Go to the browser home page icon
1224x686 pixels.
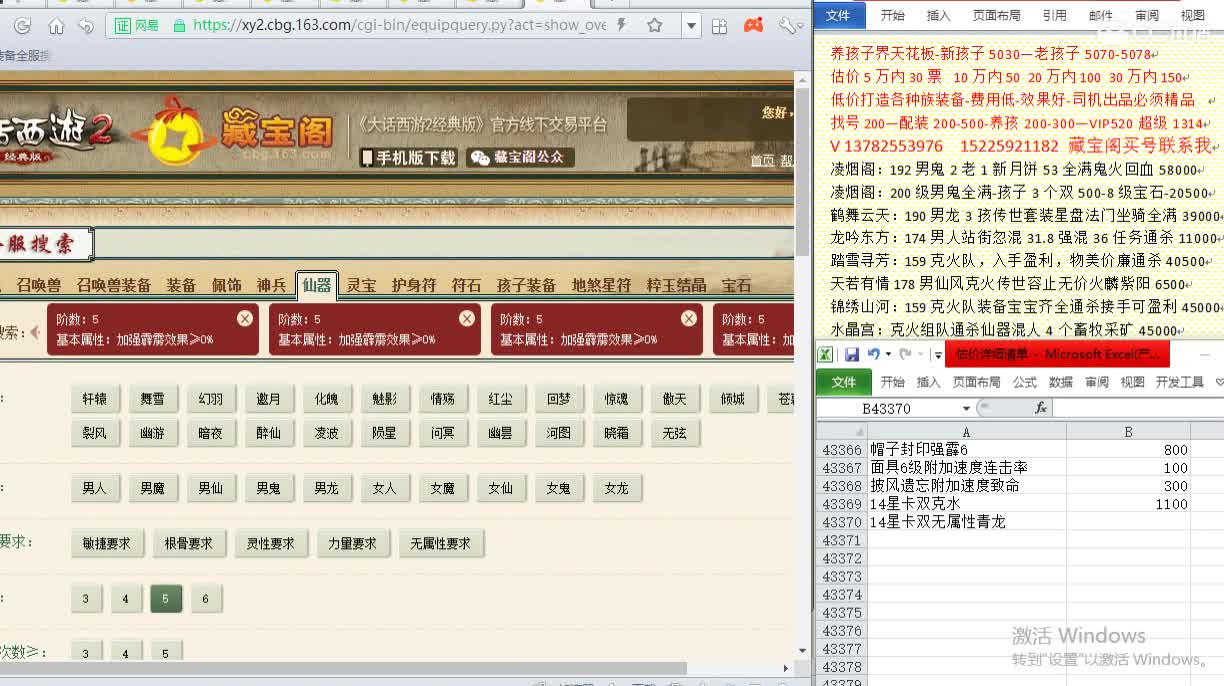(56, 26)
